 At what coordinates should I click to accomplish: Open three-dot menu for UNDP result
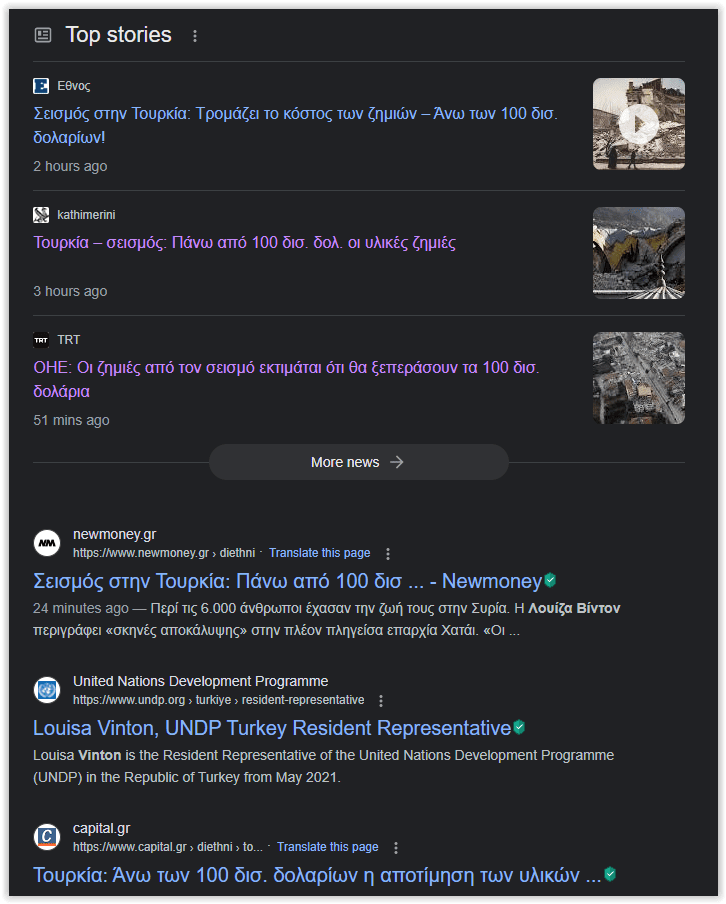tap(381, 701)
